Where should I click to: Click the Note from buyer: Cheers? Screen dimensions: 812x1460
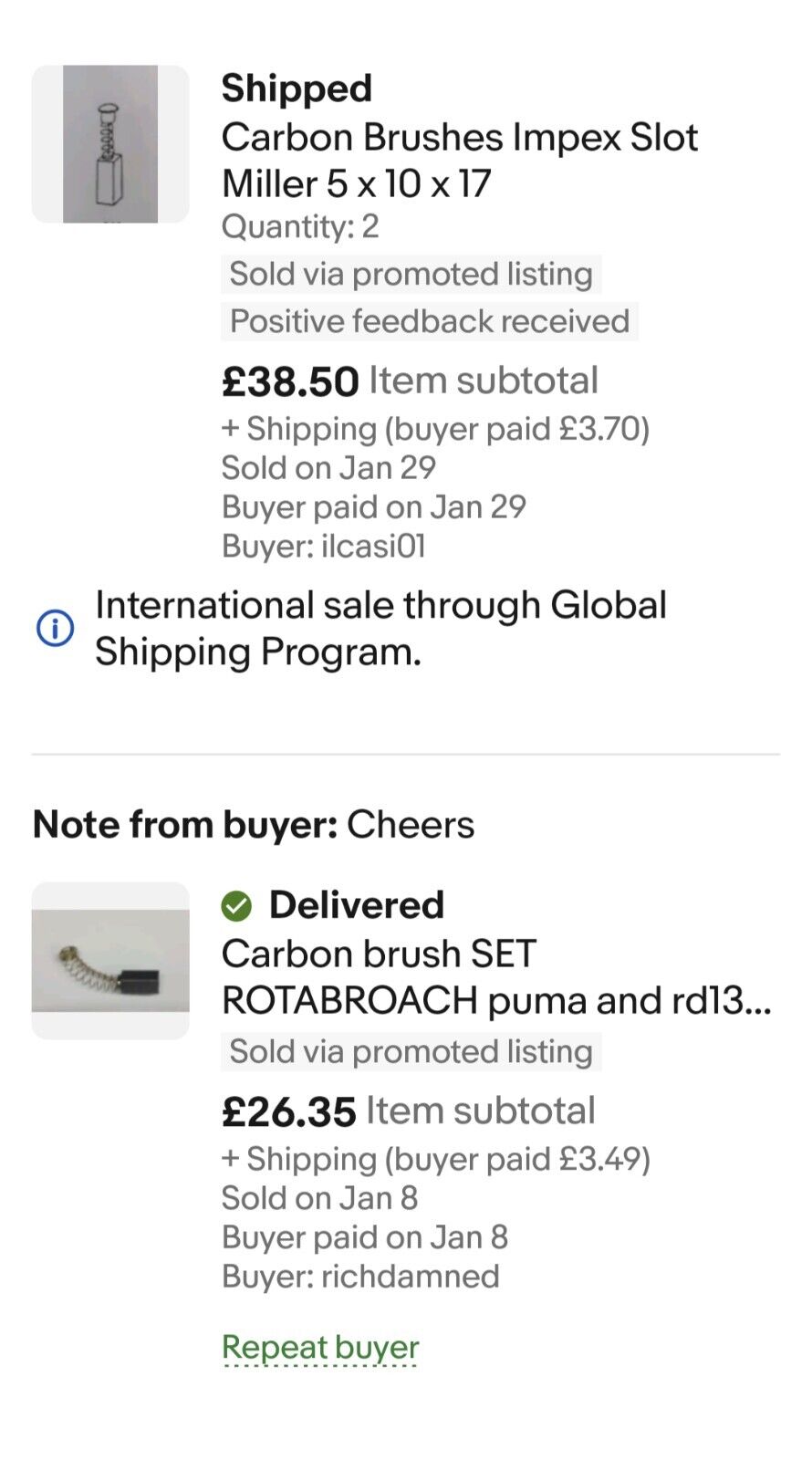[254, 825]
